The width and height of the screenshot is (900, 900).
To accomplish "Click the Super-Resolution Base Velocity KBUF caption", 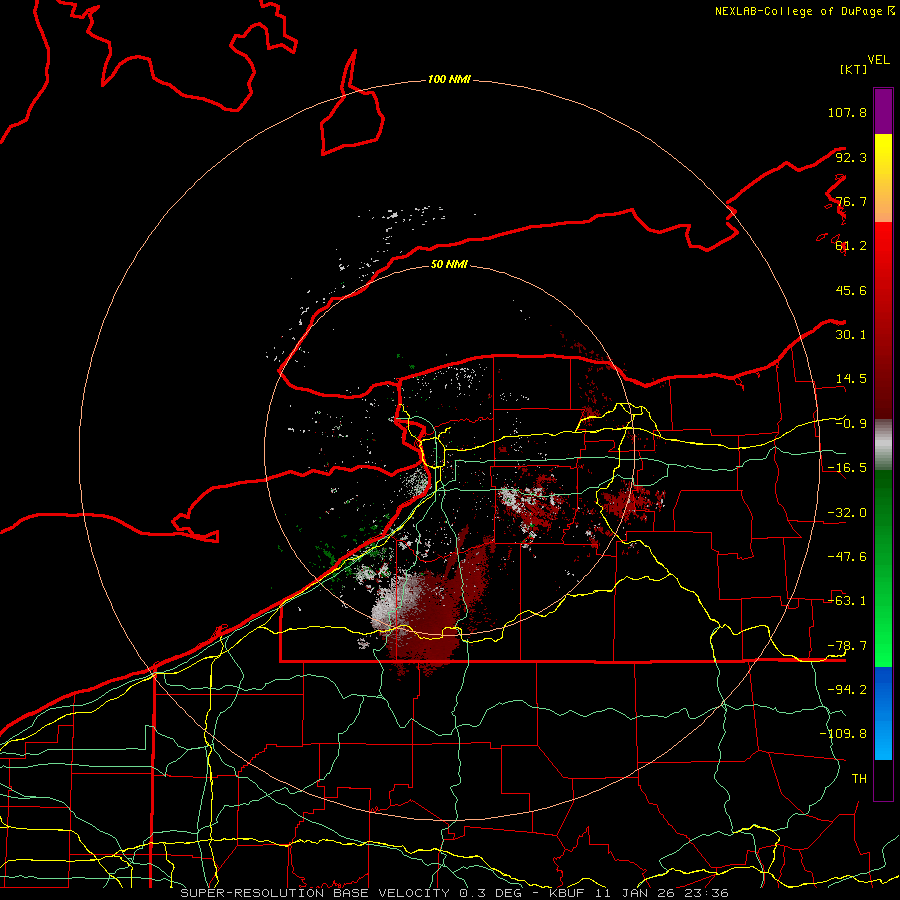I will 455,893.
